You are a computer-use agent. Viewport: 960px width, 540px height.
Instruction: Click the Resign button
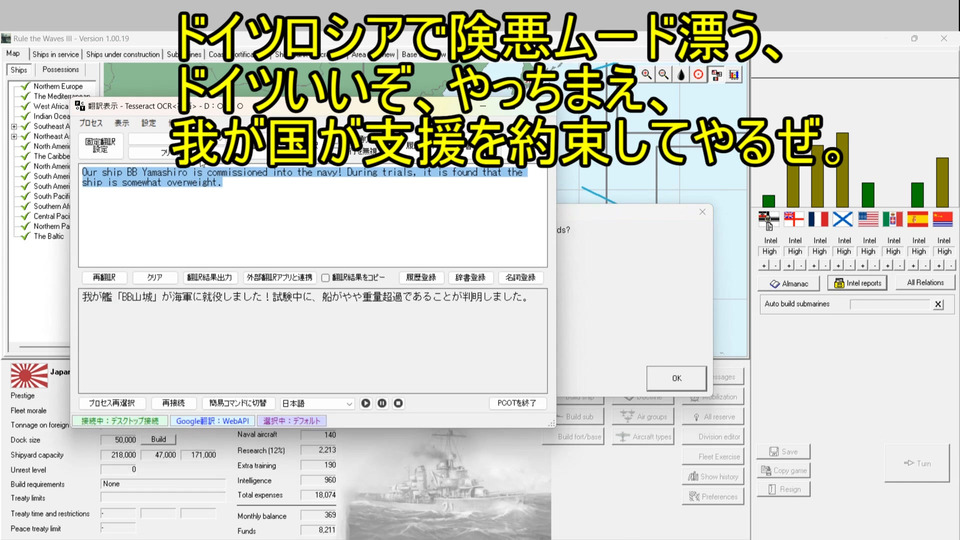click(x=783, y=489)
